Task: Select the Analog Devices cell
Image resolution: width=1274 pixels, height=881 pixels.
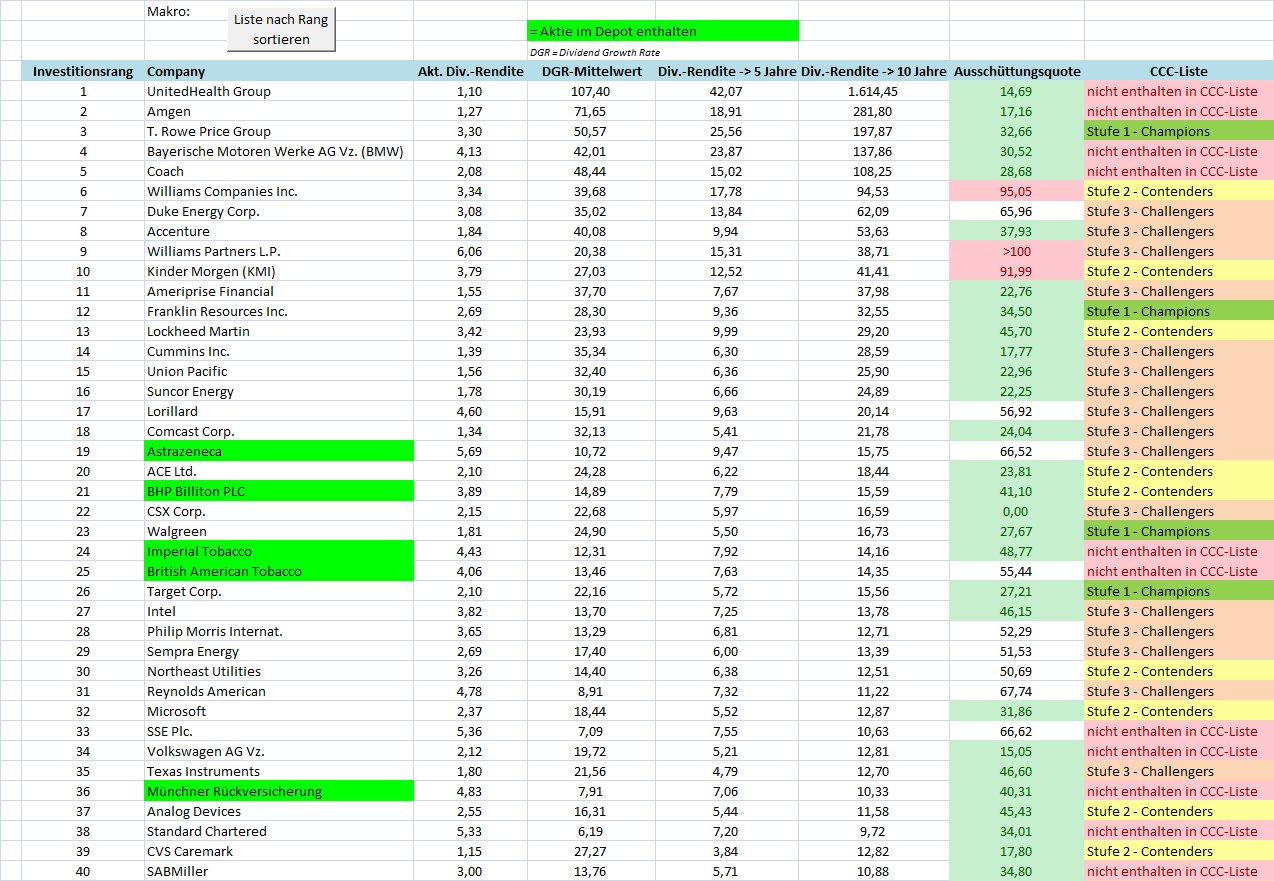Action: tap(279, 811)
